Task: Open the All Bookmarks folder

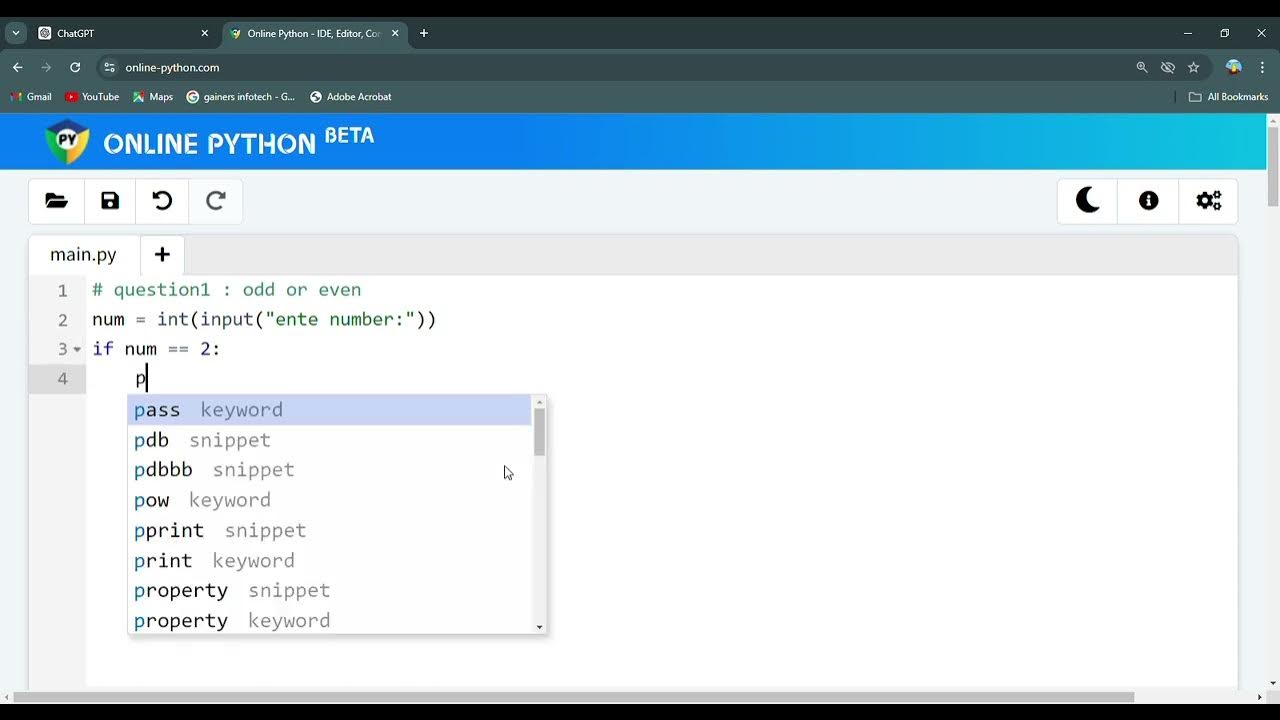Action: [x=1229, y=97]
